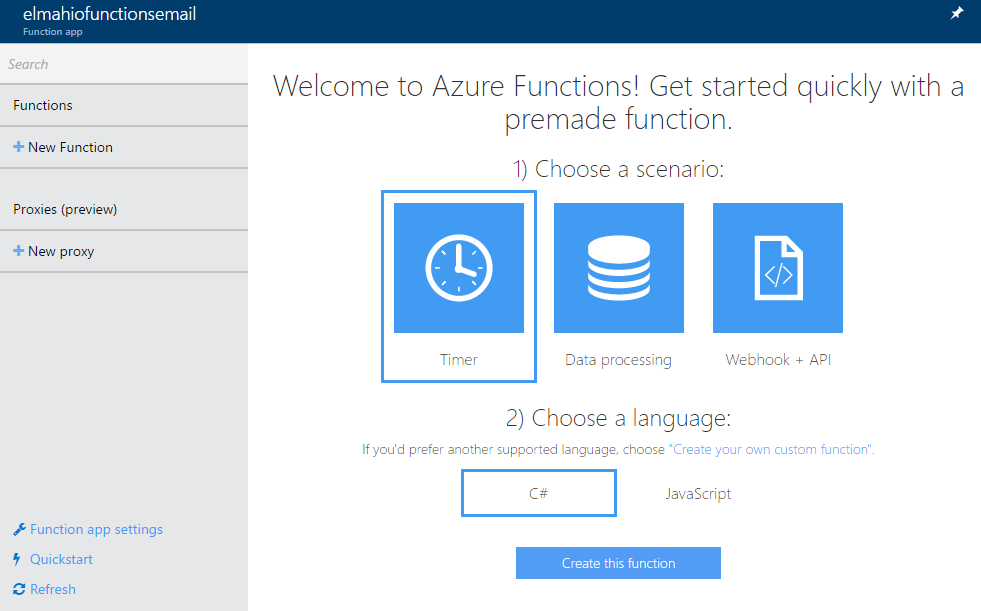Click inside the Search field

[x=100, y=64]
